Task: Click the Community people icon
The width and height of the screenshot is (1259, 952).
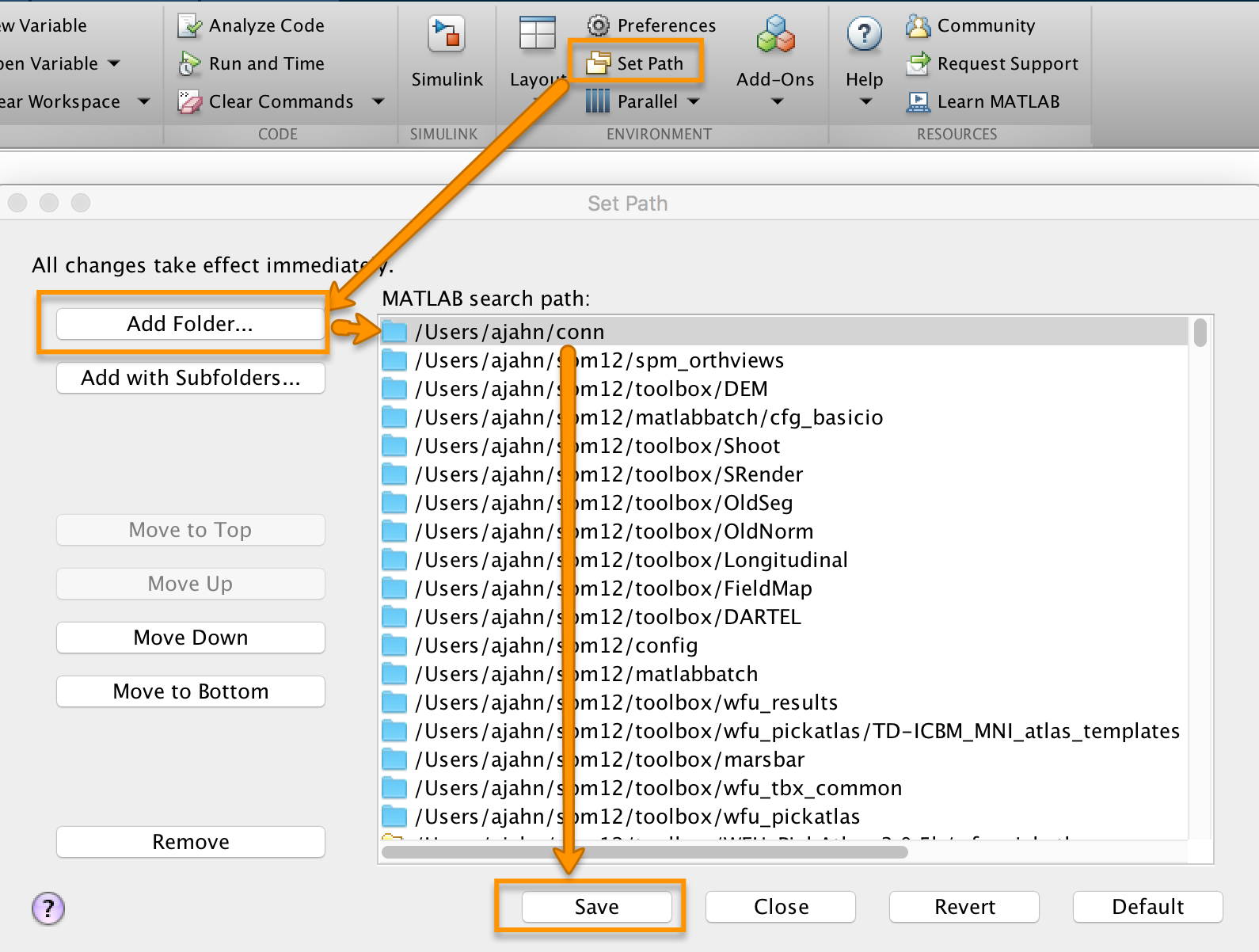Action: pos(919,25)
